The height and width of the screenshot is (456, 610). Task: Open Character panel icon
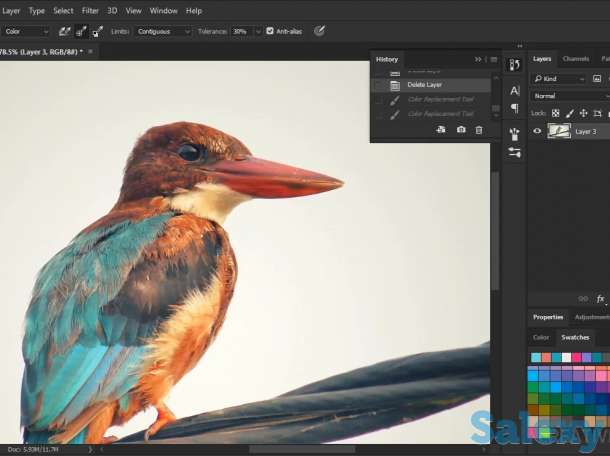pos(514,91)
